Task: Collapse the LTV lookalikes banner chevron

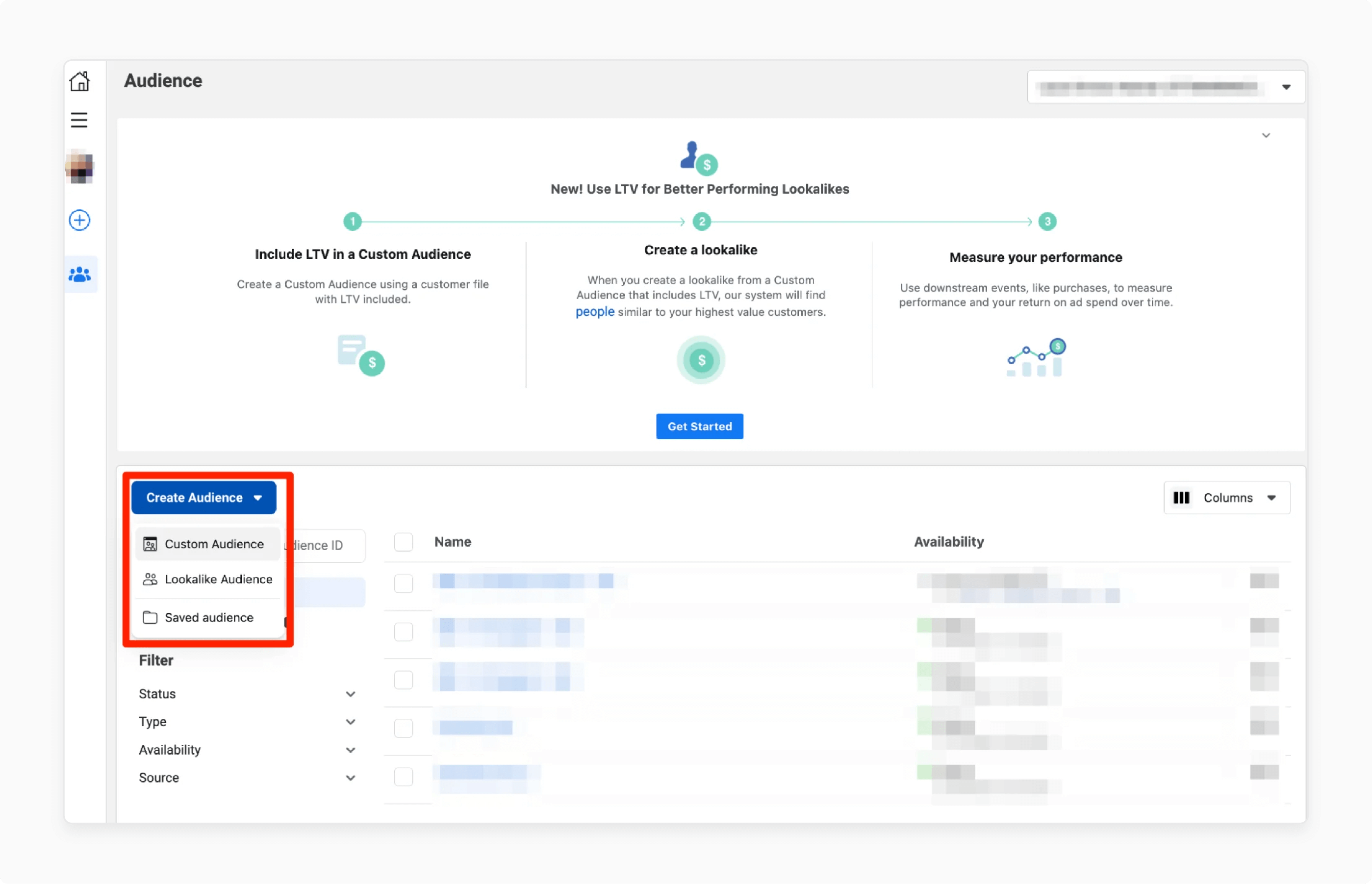Action: [x=1266, y=135]
